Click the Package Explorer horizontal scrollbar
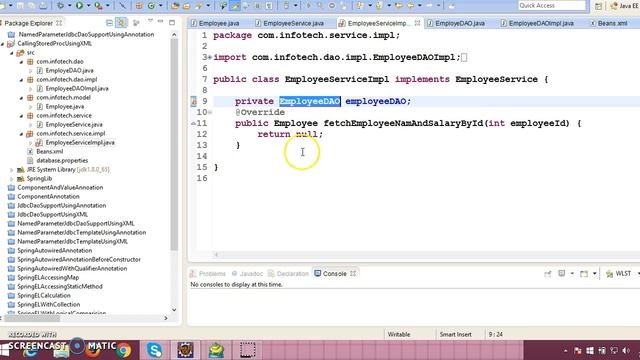Image resolution: width=640 pixels, height=360 pixels. click(31, 318)
